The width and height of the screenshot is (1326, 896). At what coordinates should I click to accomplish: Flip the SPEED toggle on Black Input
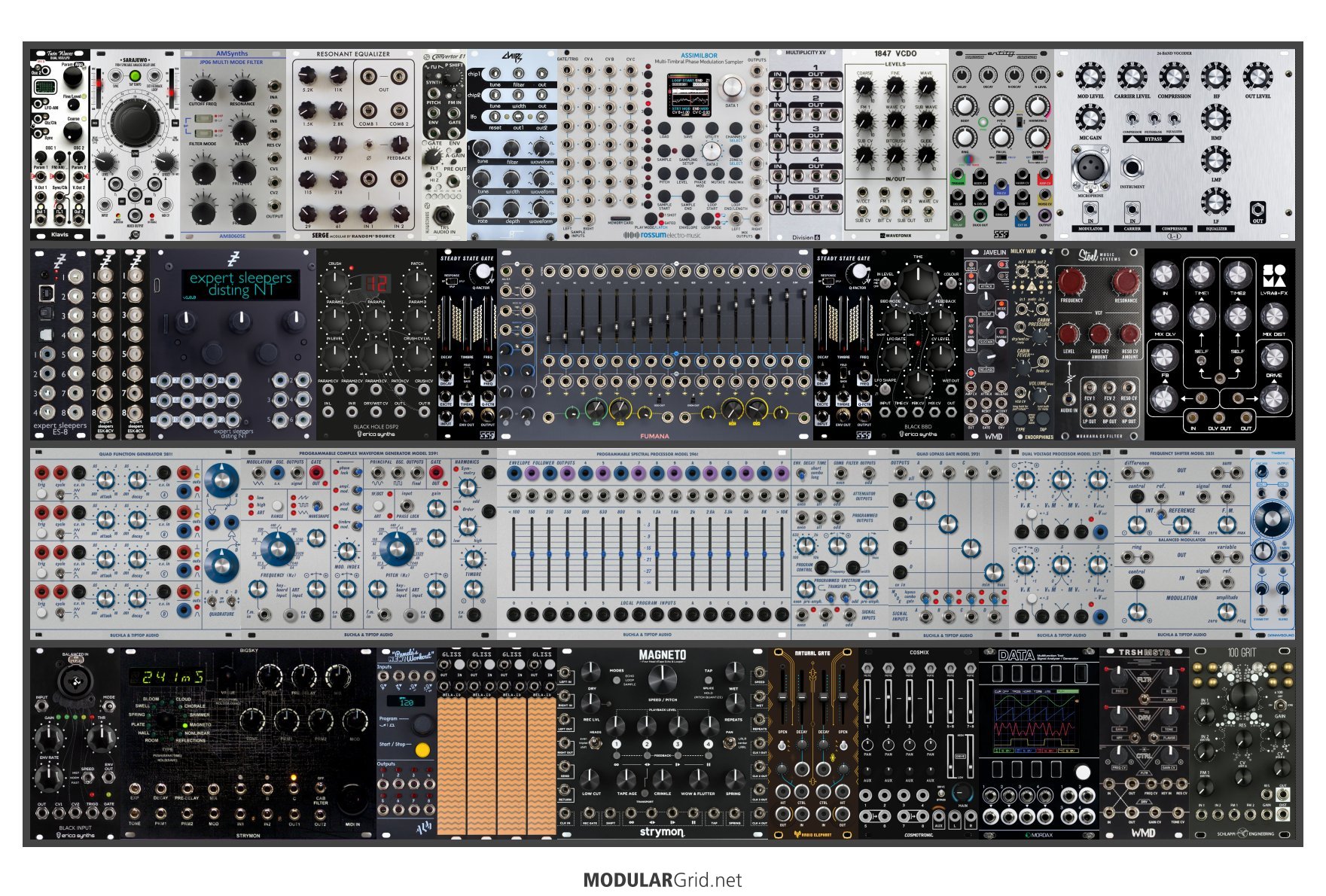point(87,779)
